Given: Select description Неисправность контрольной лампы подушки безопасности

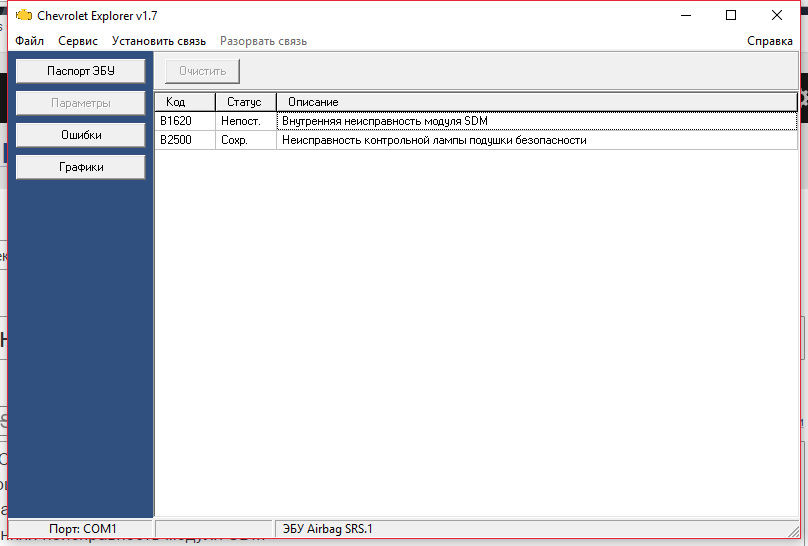Looking at the screenshot, I should click(537, 140).
